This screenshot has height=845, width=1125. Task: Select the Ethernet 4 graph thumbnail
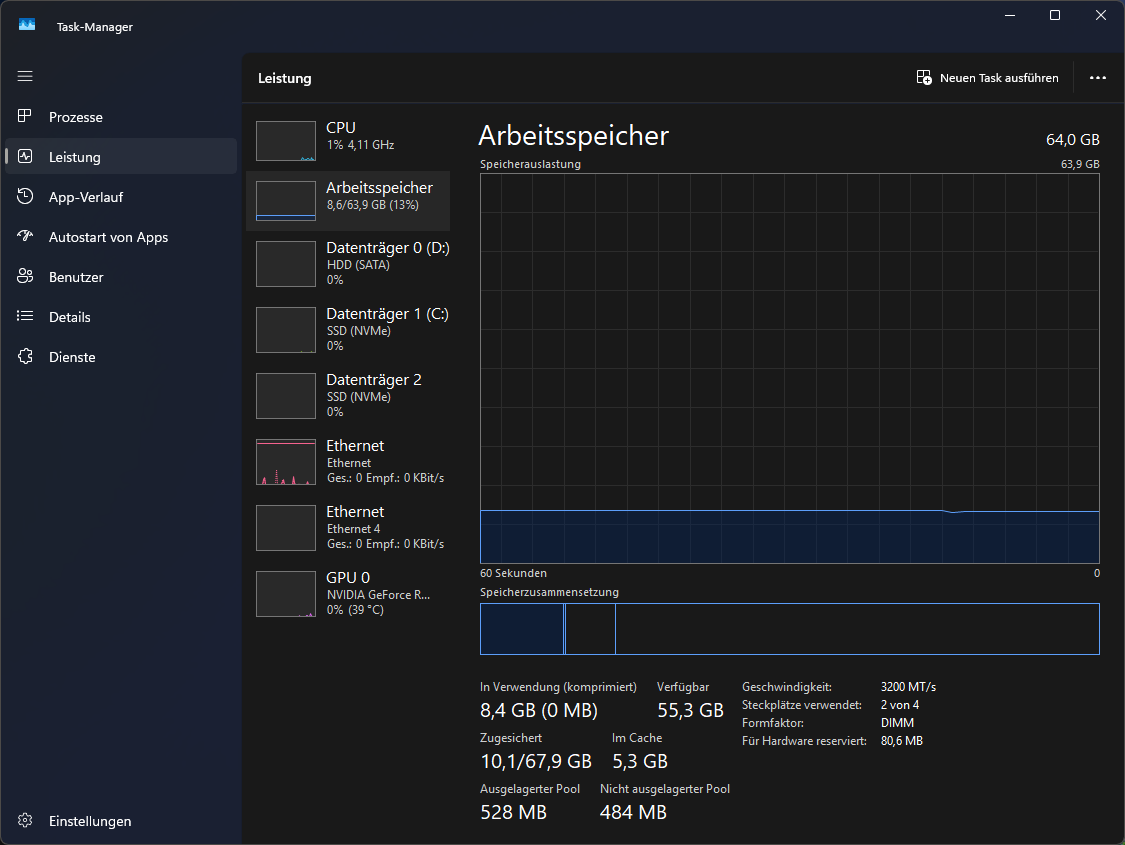[x=286, y=528]
